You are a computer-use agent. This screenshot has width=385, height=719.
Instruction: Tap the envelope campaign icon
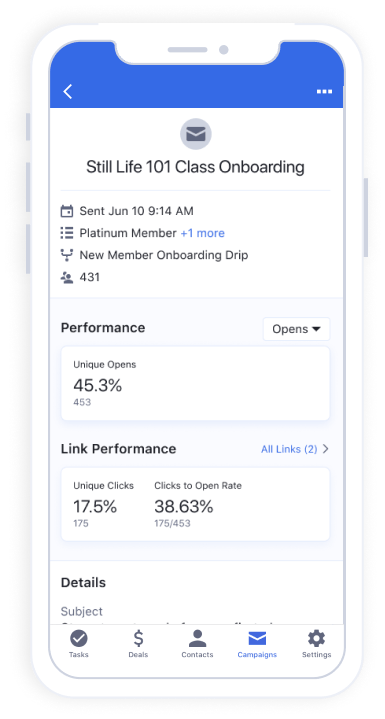tap(196, 134)
